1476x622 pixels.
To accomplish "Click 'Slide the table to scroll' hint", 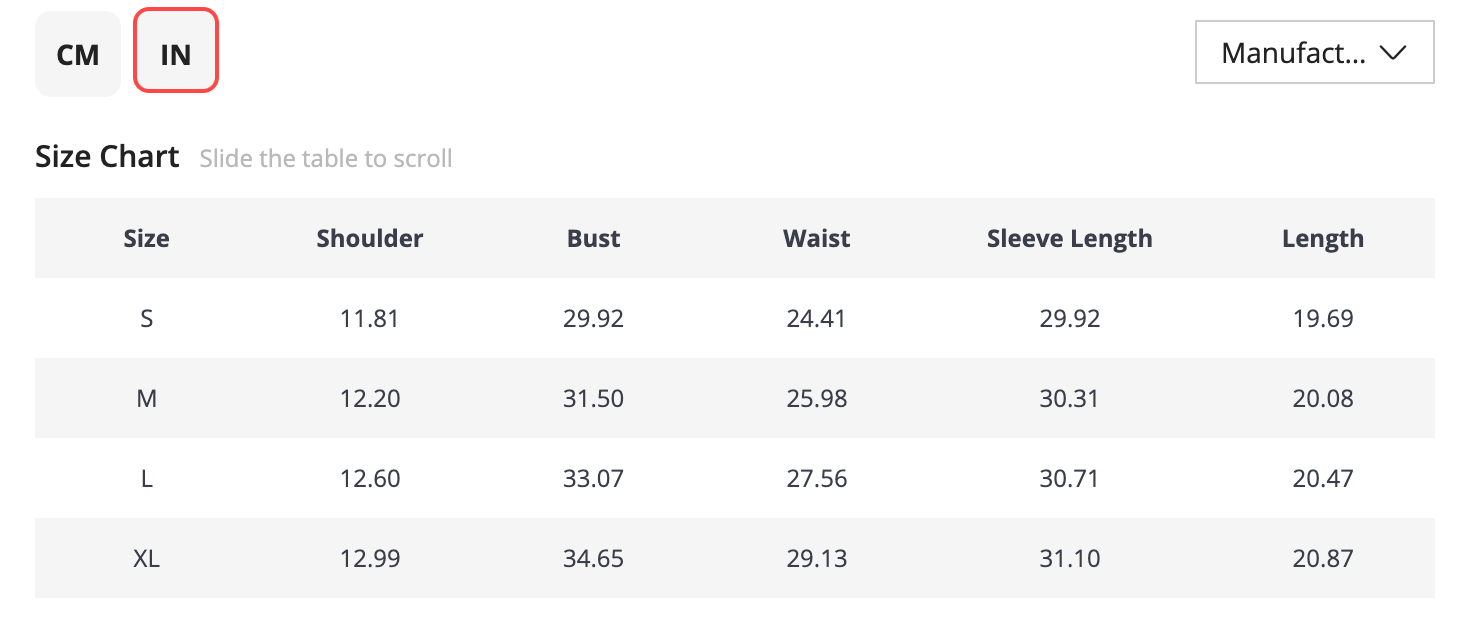I will pyautogui.click(x=326, y=158).
